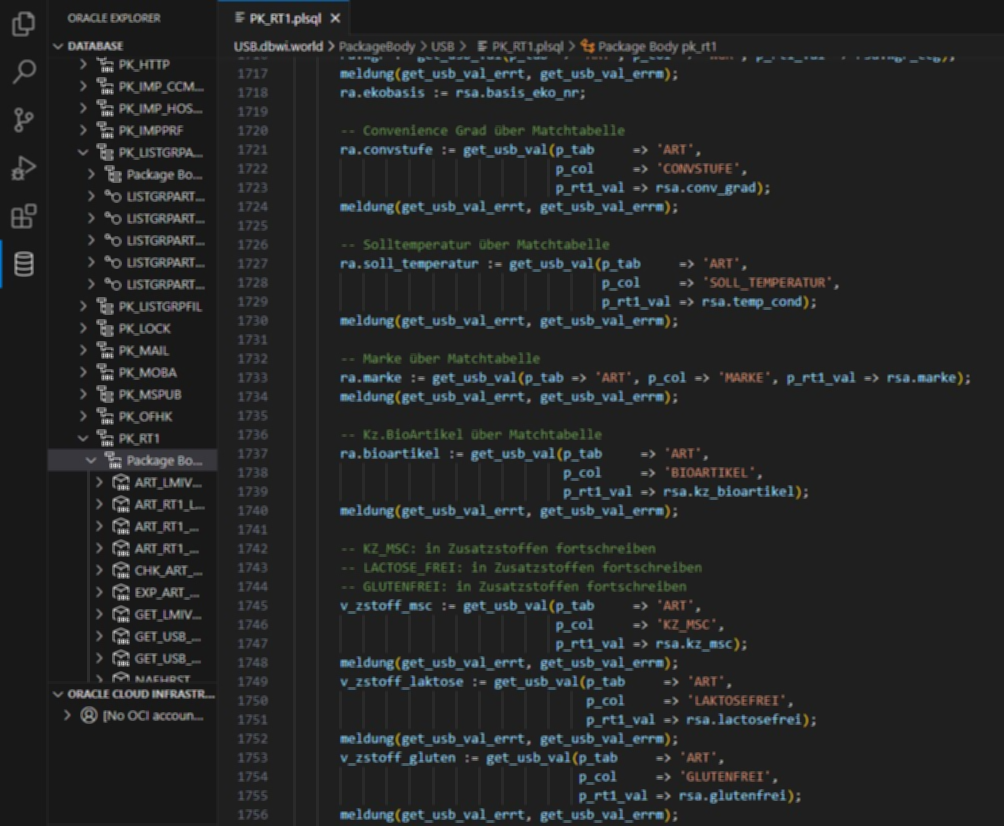This screenshot has width=1004, height=826.
Task: Expand the PK_HTTP package node
Action: coord(84,65)
